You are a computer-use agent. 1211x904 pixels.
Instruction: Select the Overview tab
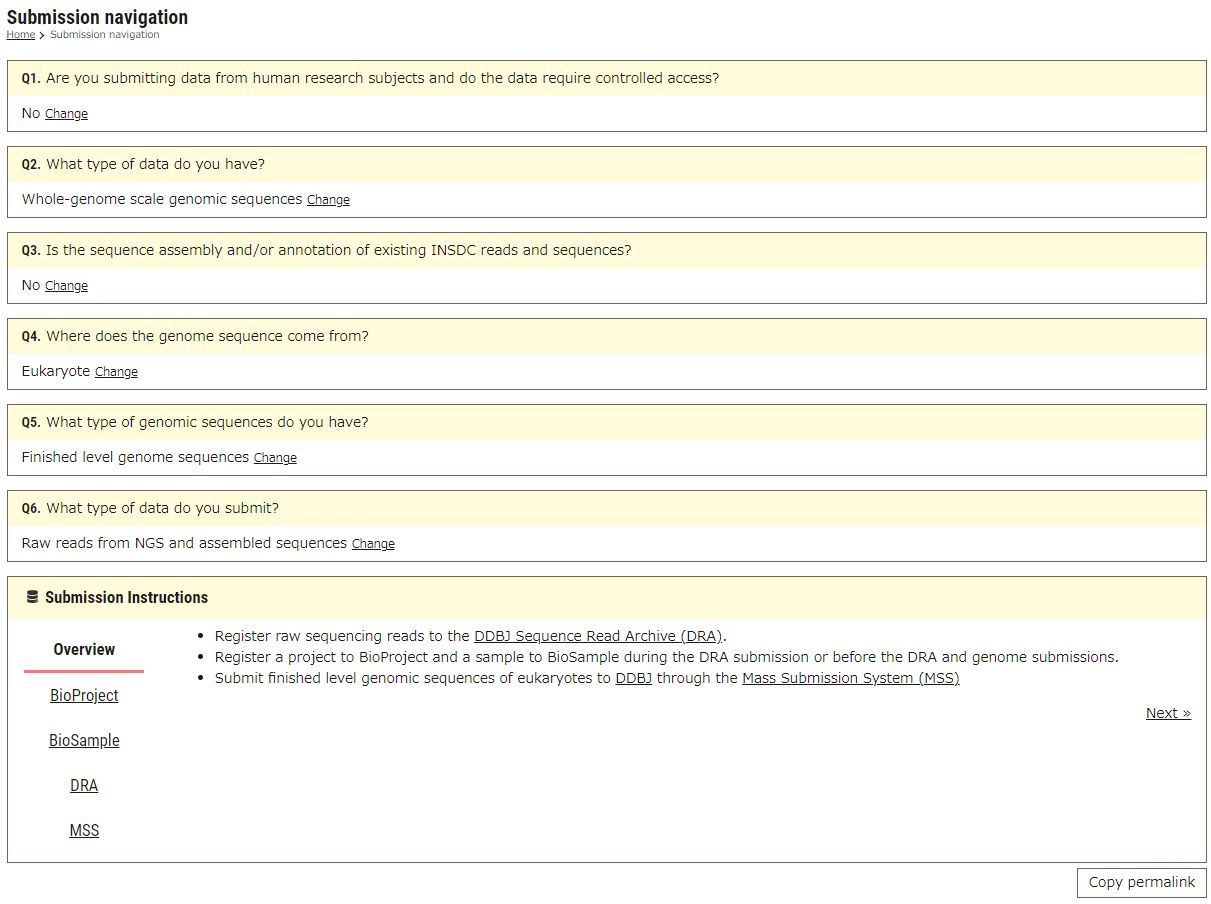pos(84,650)
